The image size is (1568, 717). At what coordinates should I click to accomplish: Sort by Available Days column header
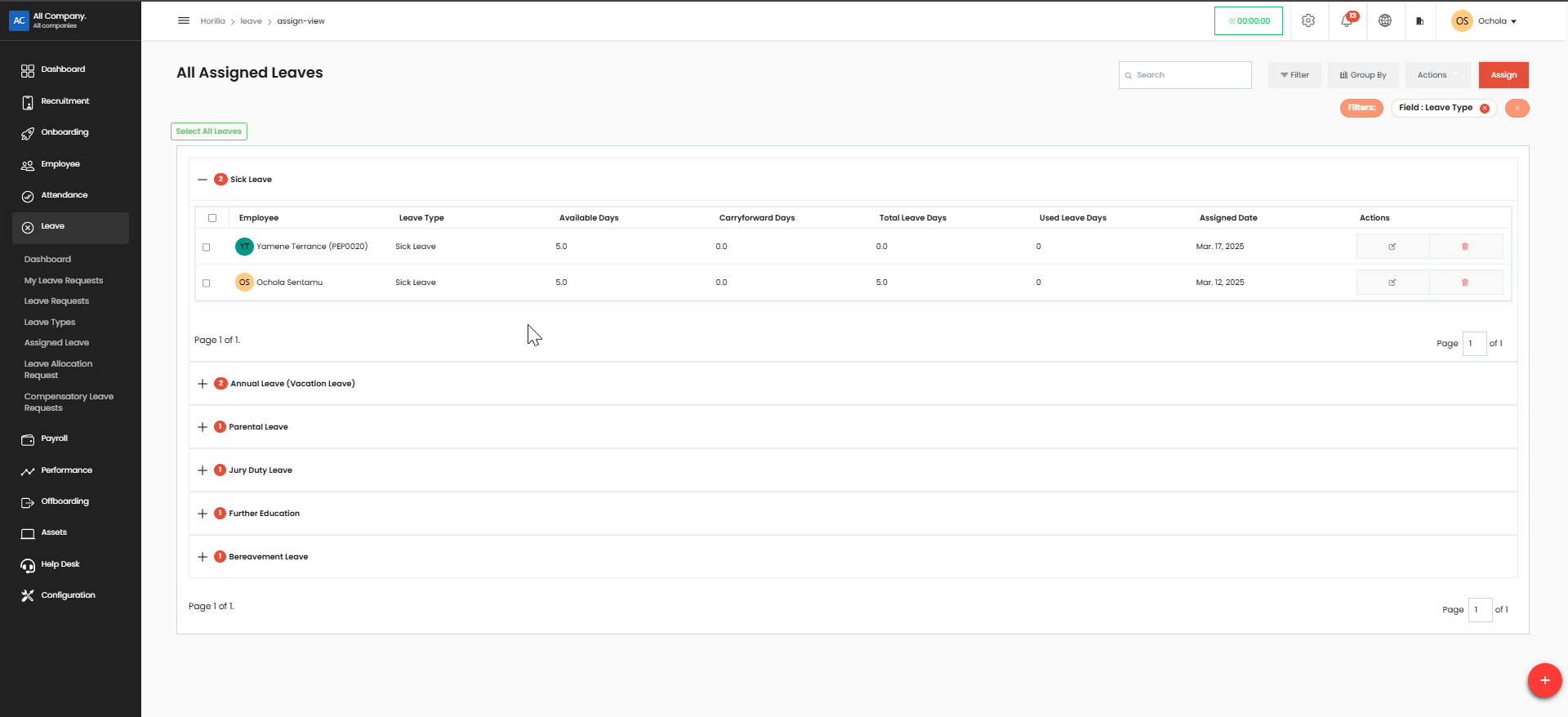pyautogui.click(x=589, y=218)
